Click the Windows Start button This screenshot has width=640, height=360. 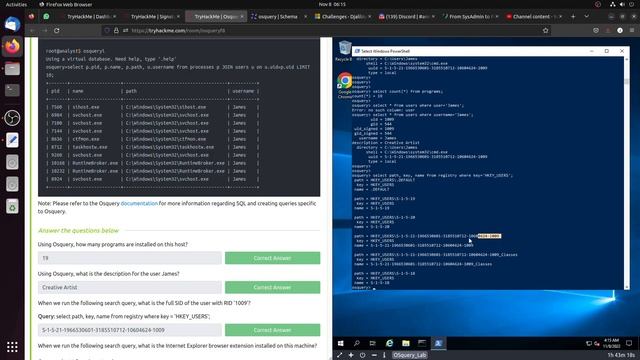tap(340, 343)
